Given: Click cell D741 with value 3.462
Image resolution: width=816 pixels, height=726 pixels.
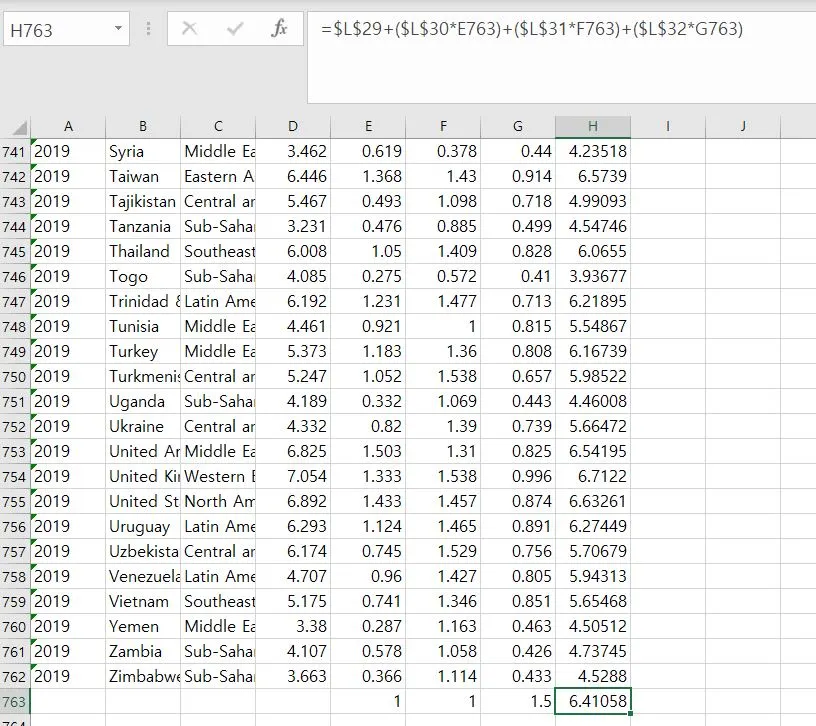Looking at the screenshot, I should click(293, 151).
